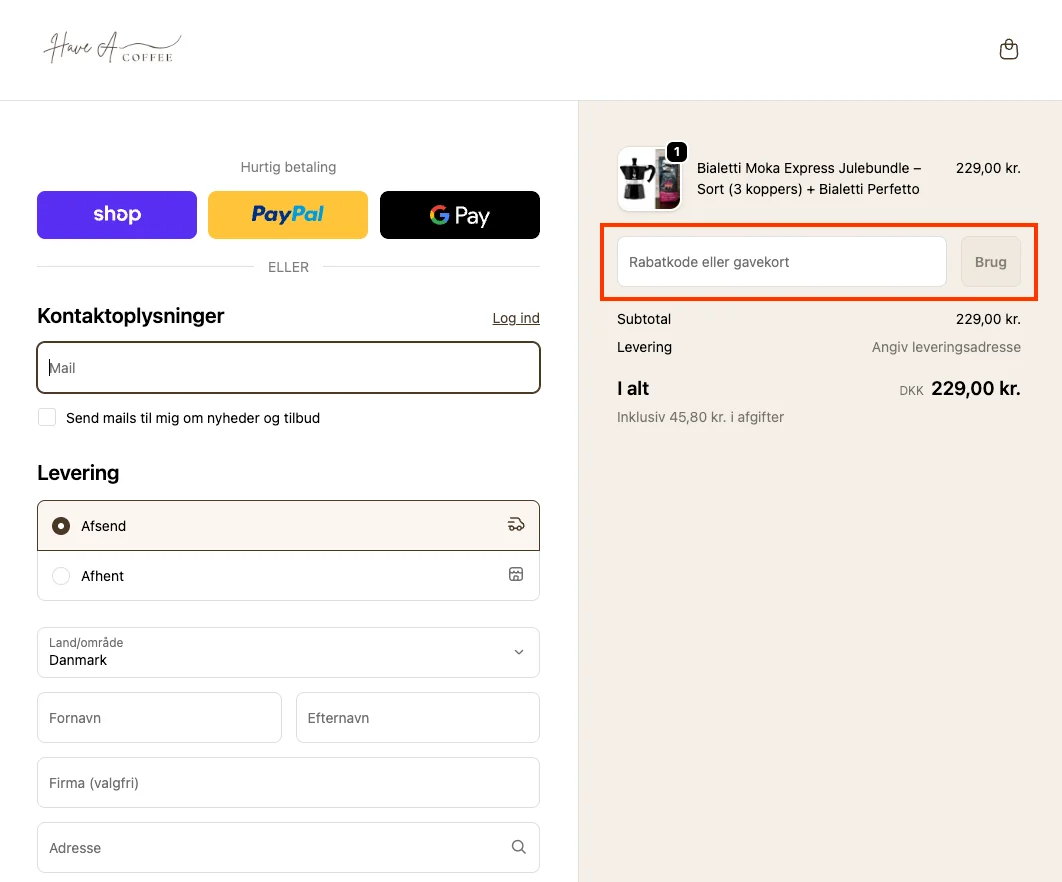Image resolution: width=1062 pixels, height=882 pixels.
Task: Click the Firma (valgfri) field
Action: click(288, 783)
